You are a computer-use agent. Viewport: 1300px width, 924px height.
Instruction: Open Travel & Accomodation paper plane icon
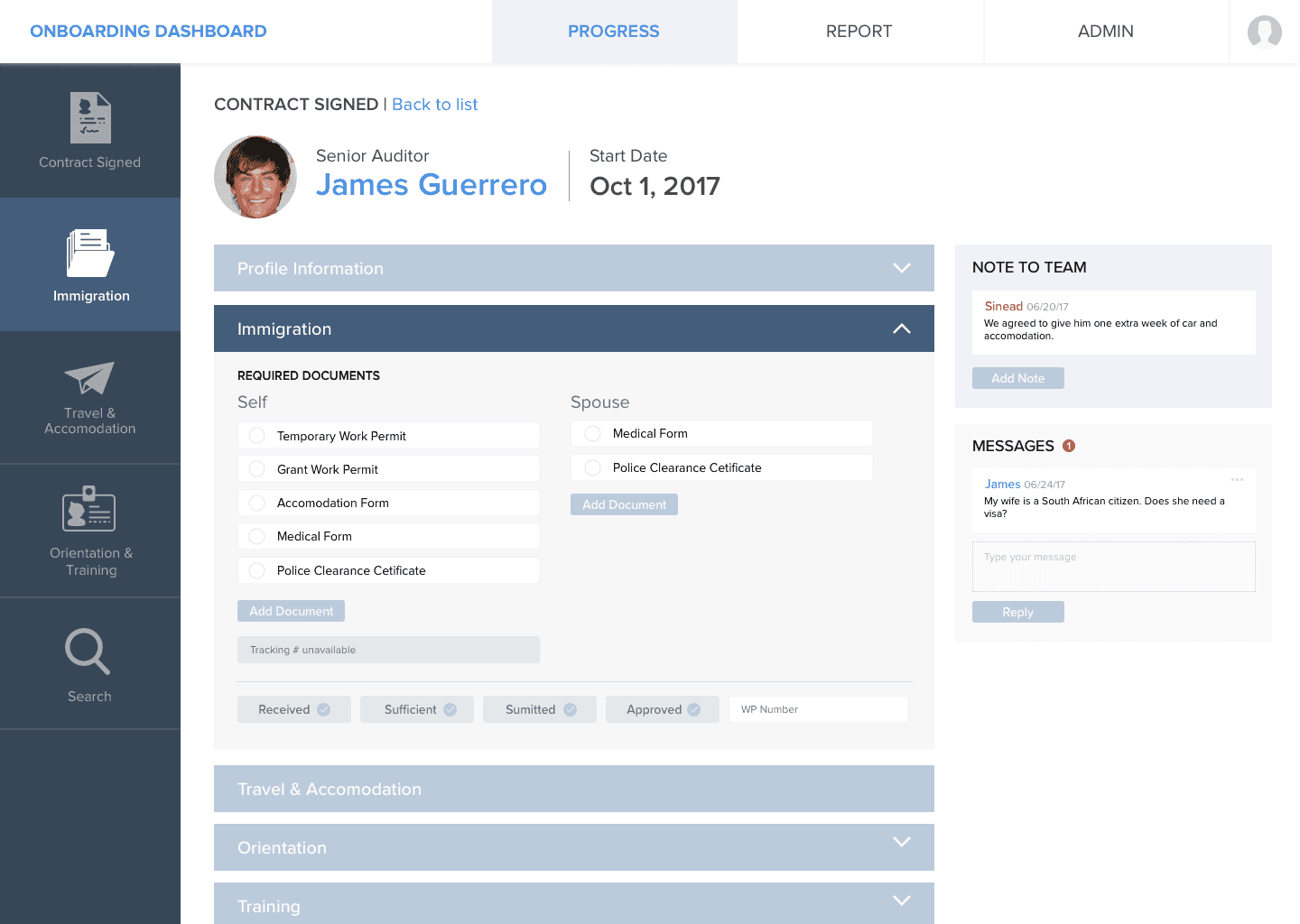(89, 378)
